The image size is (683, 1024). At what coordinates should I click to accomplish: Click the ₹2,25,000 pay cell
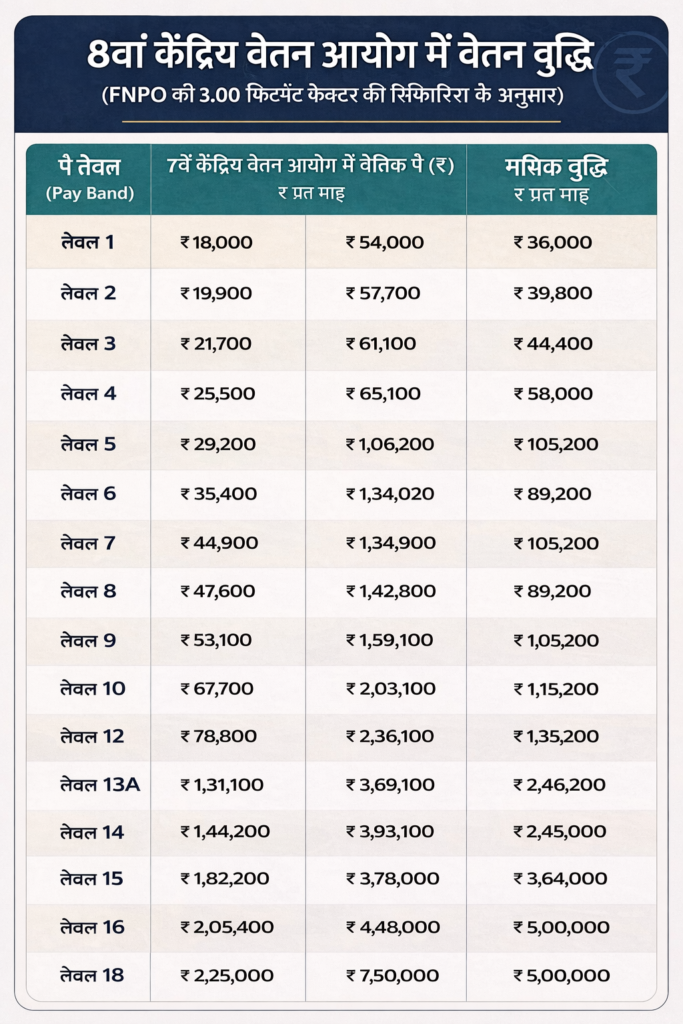click(x=227, y=975)
